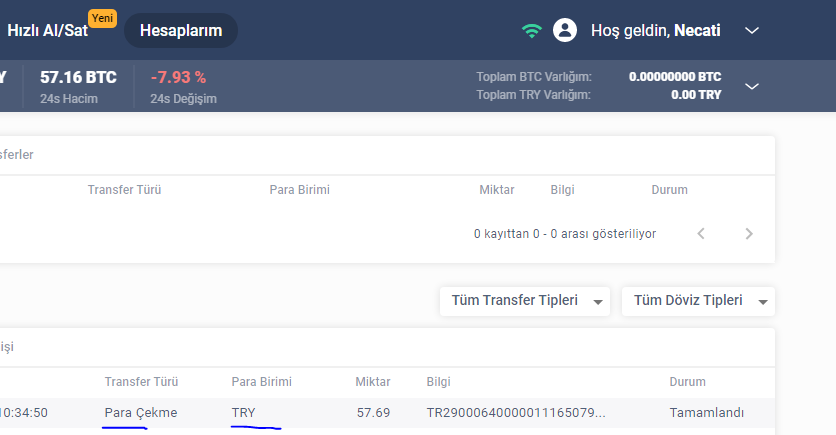Go to next page of transfers
Viewport: 836px width, 435px height.
[x=749, y=234]
